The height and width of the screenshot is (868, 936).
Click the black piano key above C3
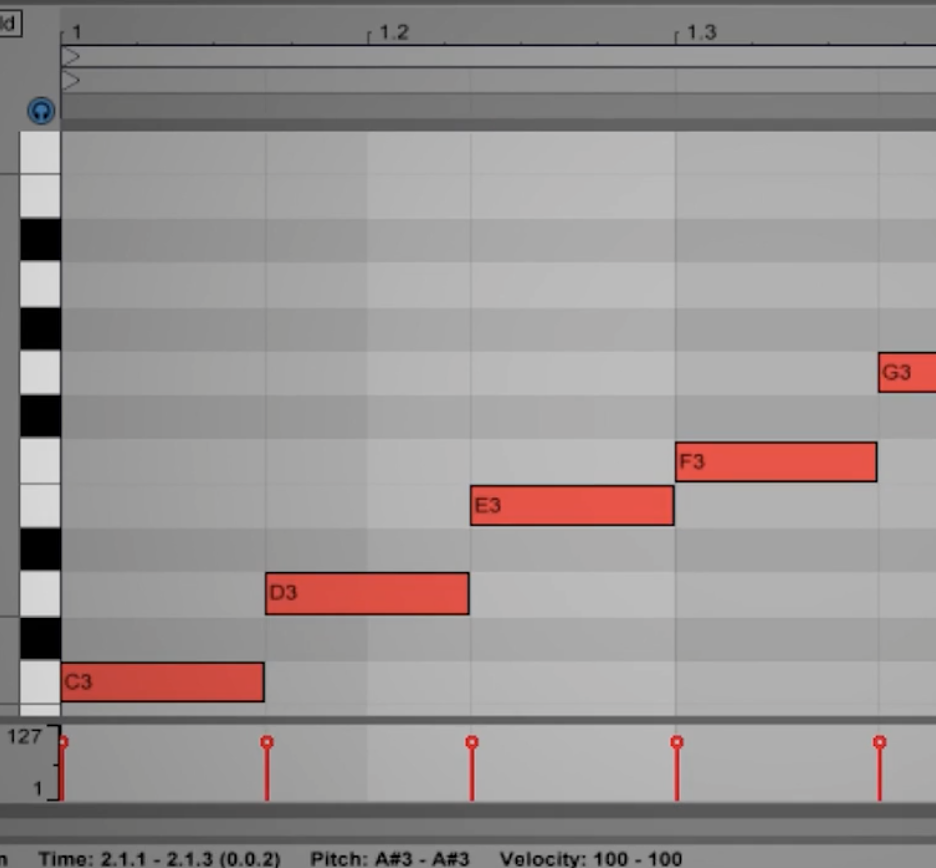(40, 639)
